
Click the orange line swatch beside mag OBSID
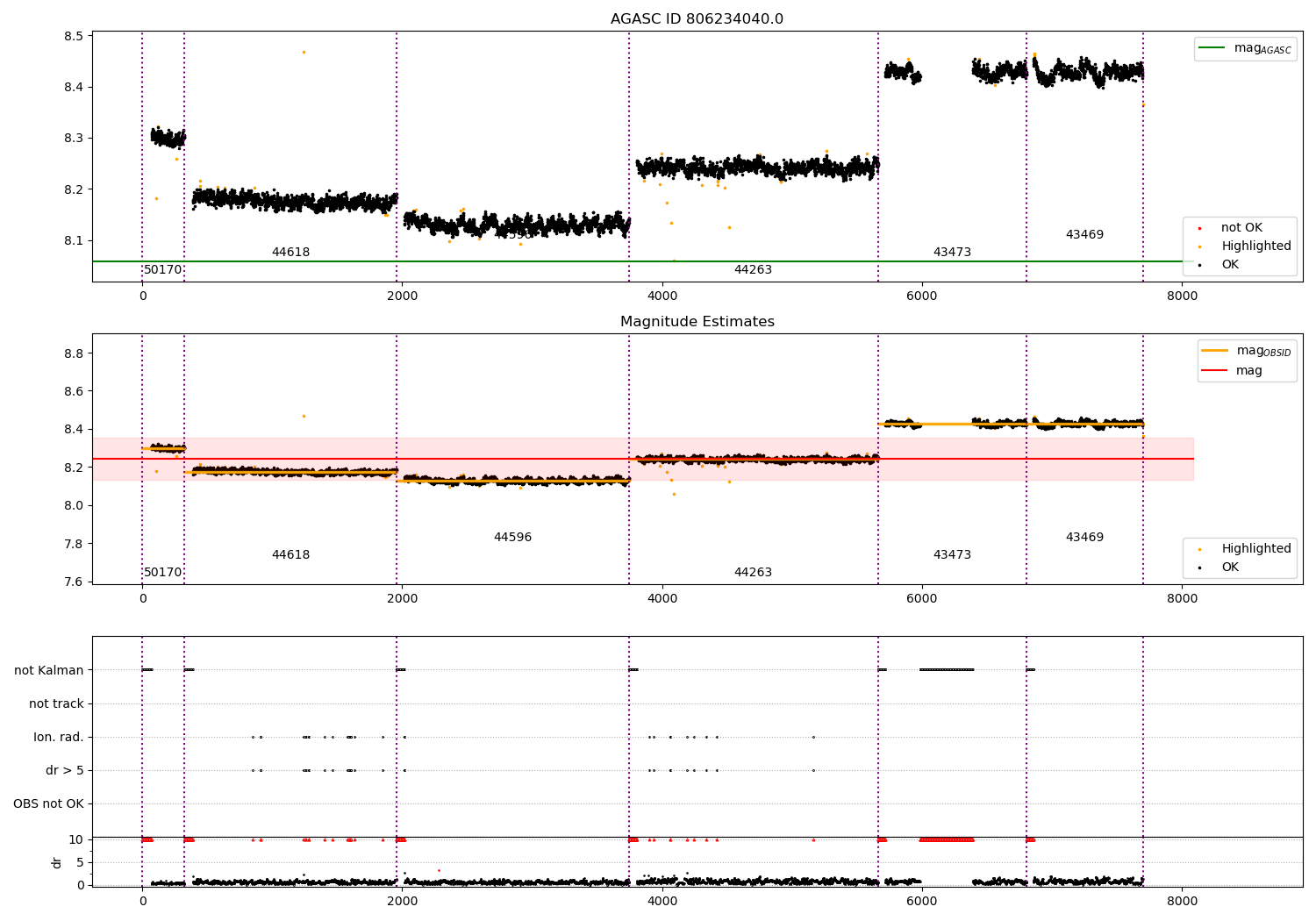point(1215,351)
